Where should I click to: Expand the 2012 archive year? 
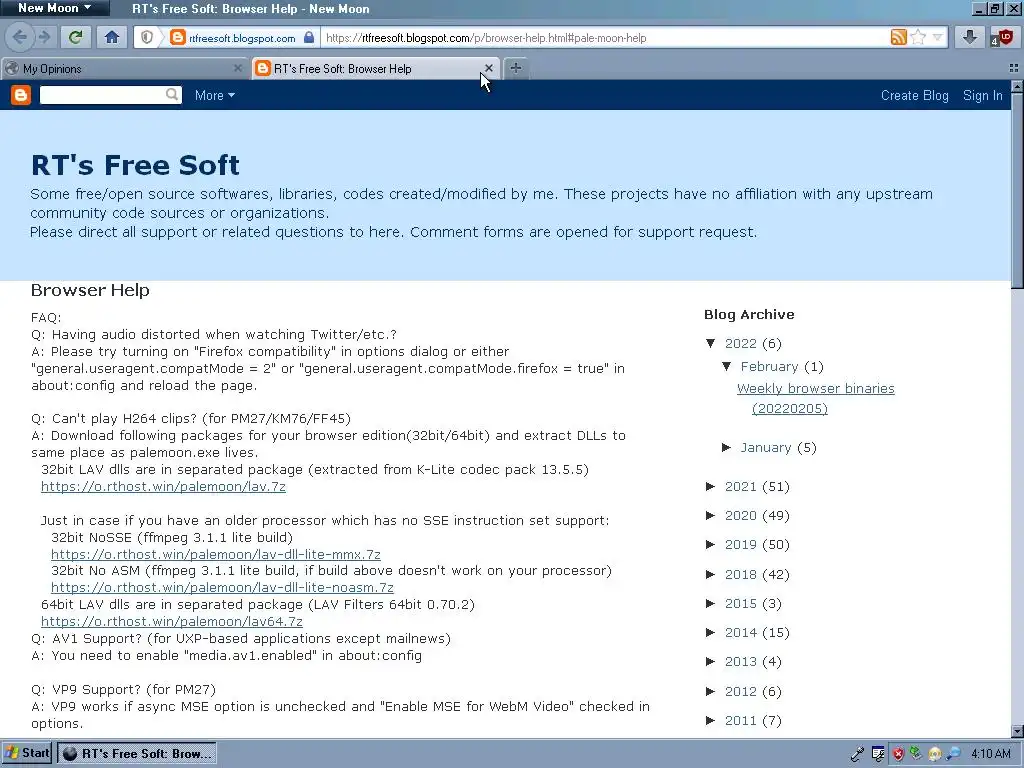pyautogui.click(x=711, y=691)
